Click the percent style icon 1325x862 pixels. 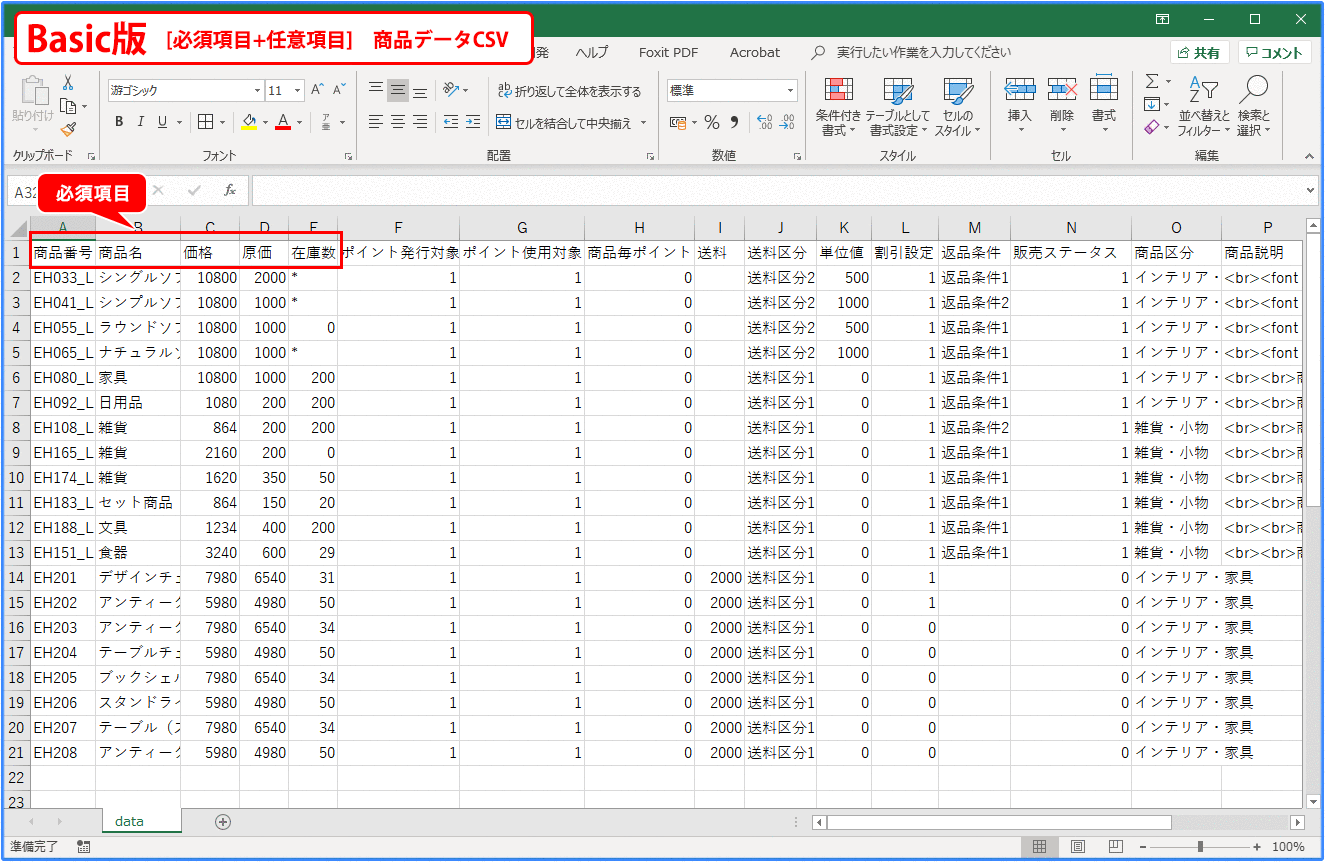click(x=711, y=122)
